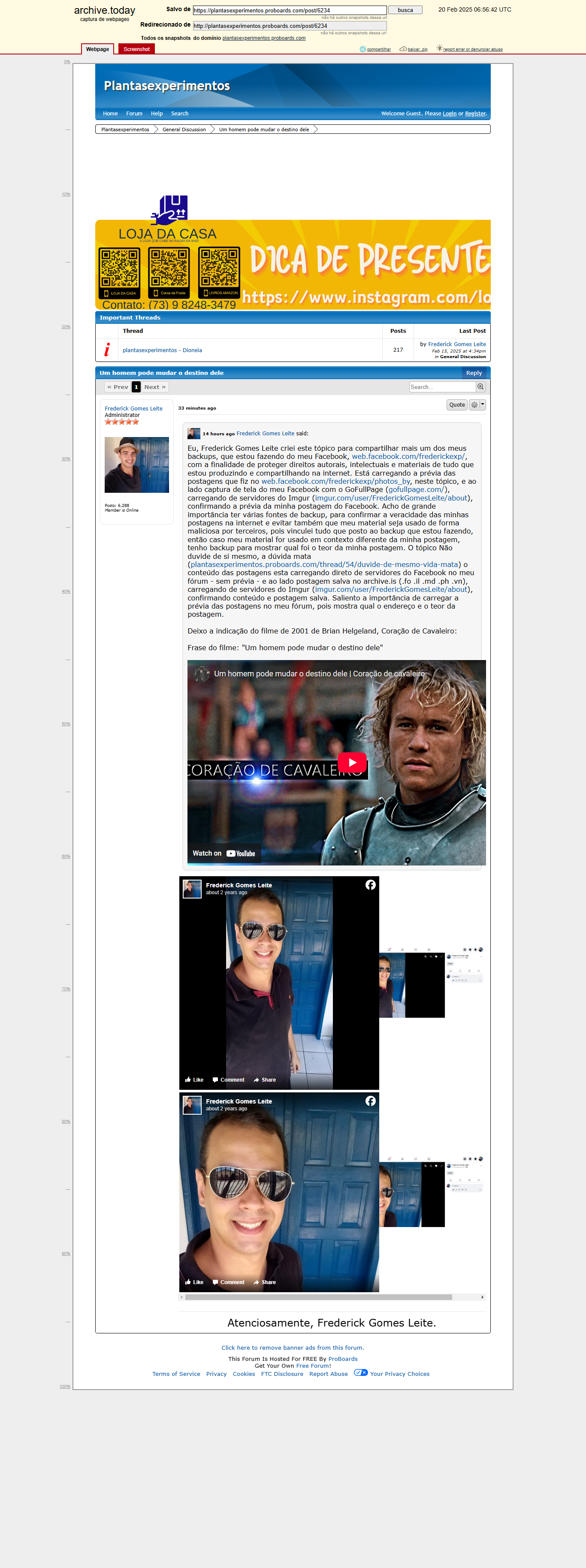Open Frederick Gomes Leite profile photo
Screen dimensions: 586x1568
[136, 464]
